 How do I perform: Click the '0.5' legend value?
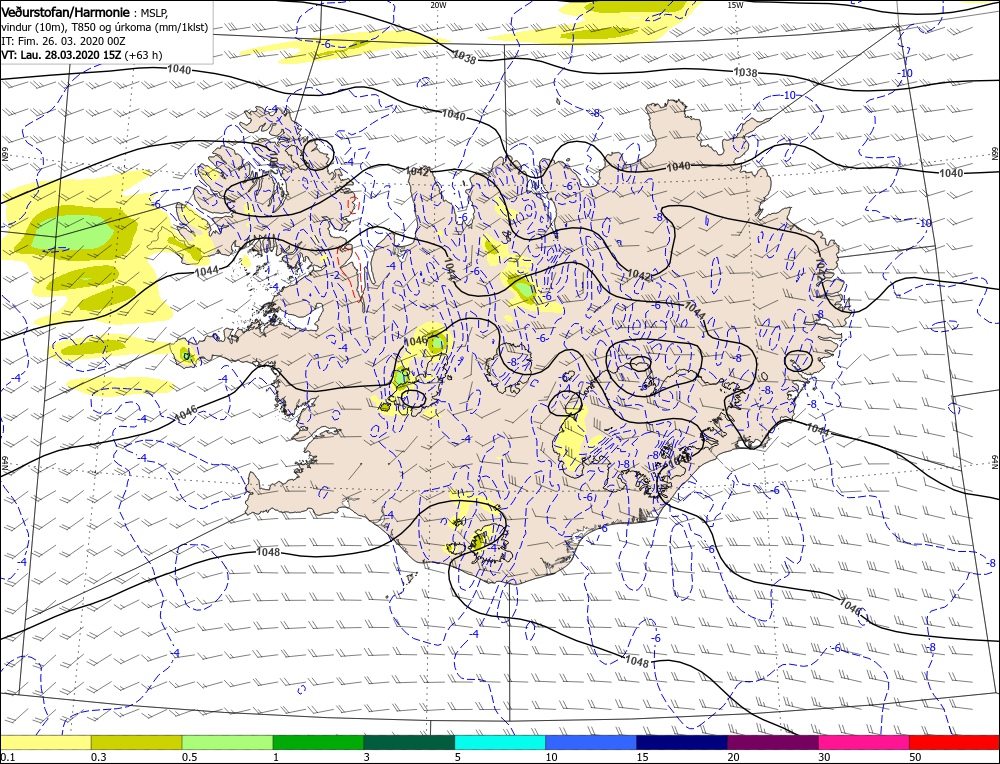[x=189, y=757]
